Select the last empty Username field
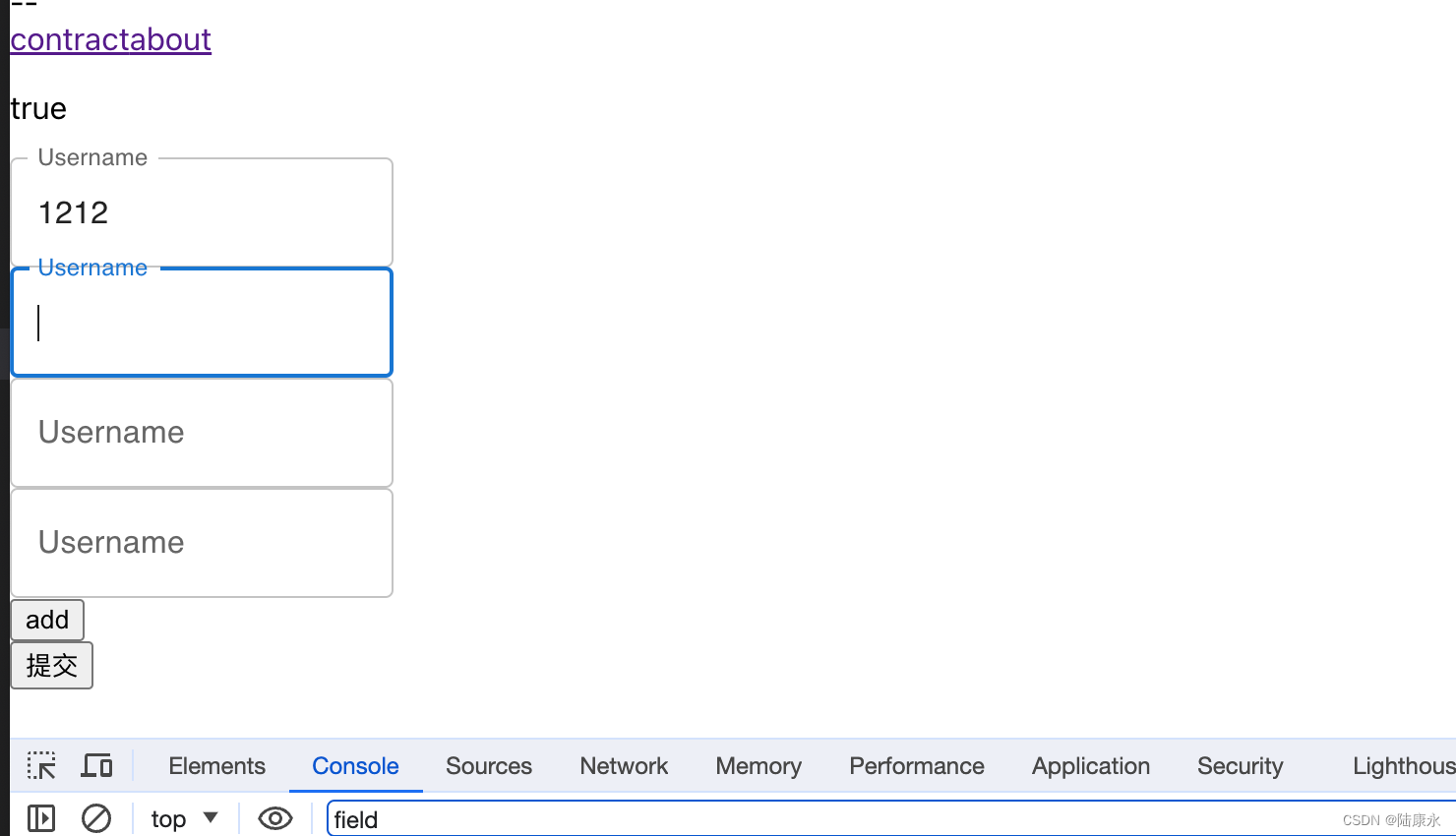The image size is (1456, 836). tap(202, 543)
